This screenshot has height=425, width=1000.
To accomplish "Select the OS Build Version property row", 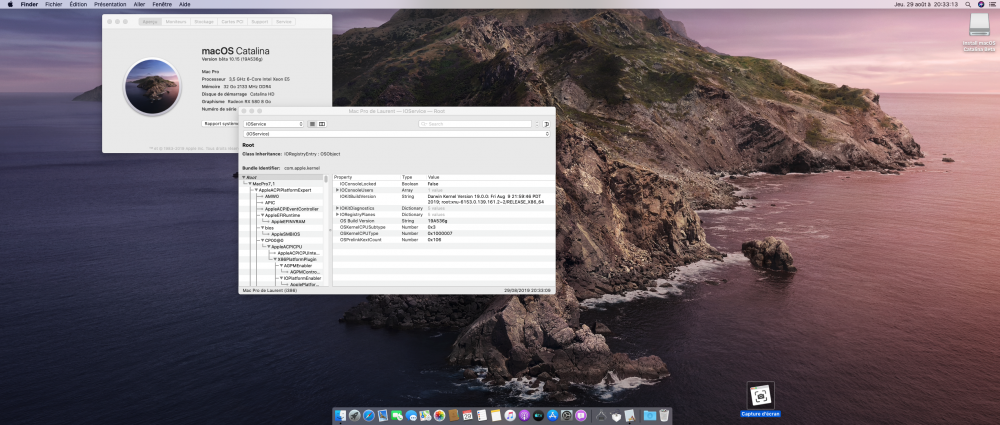I will point(443,221).
